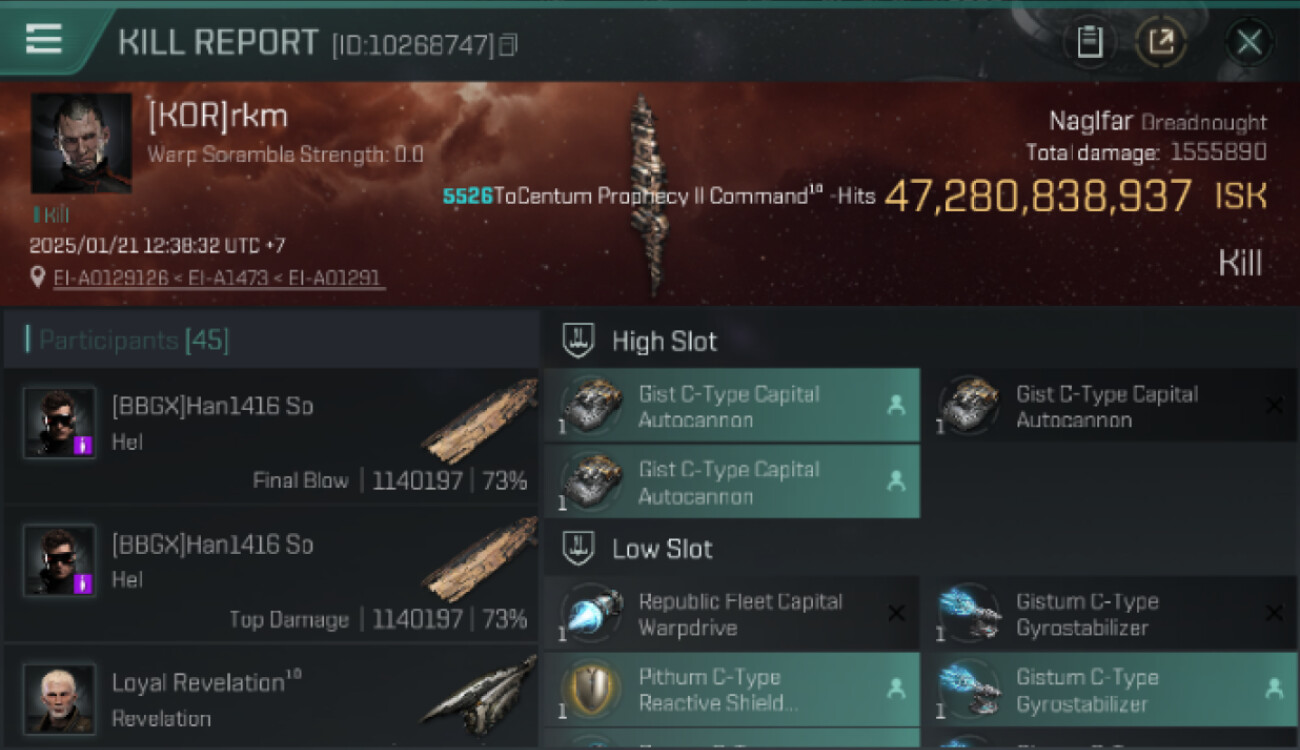
Task: Click the location pin icon
Action: pos(37,278)
